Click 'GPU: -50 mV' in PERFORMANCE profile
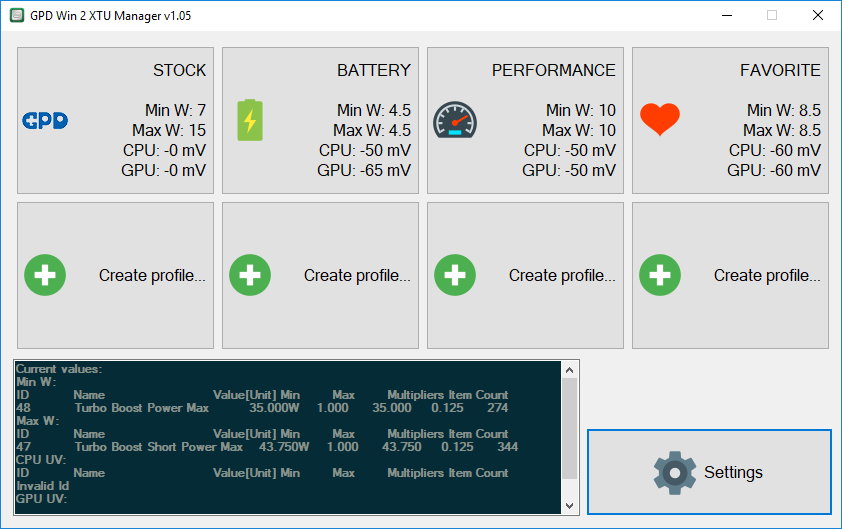Image resolution: width=842 pixels, height=529 pixels. click(x=569, y=170)
